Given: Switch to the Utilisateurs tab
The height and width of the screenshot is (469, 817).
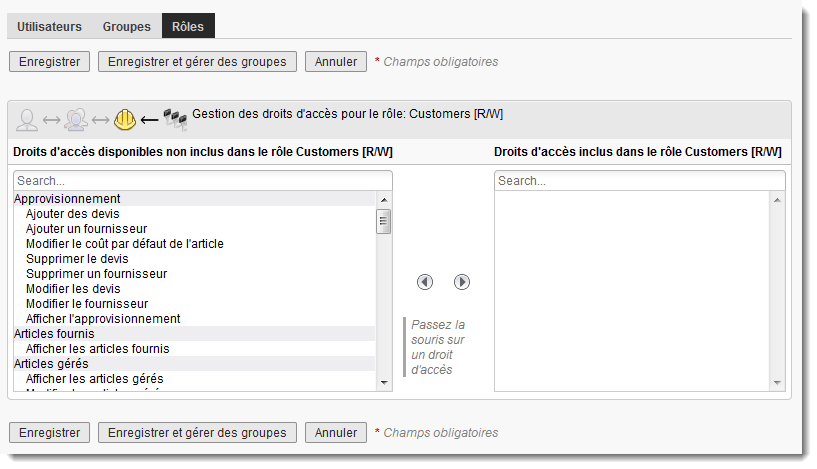Looking at the screenshot, I should coord(49,27).
